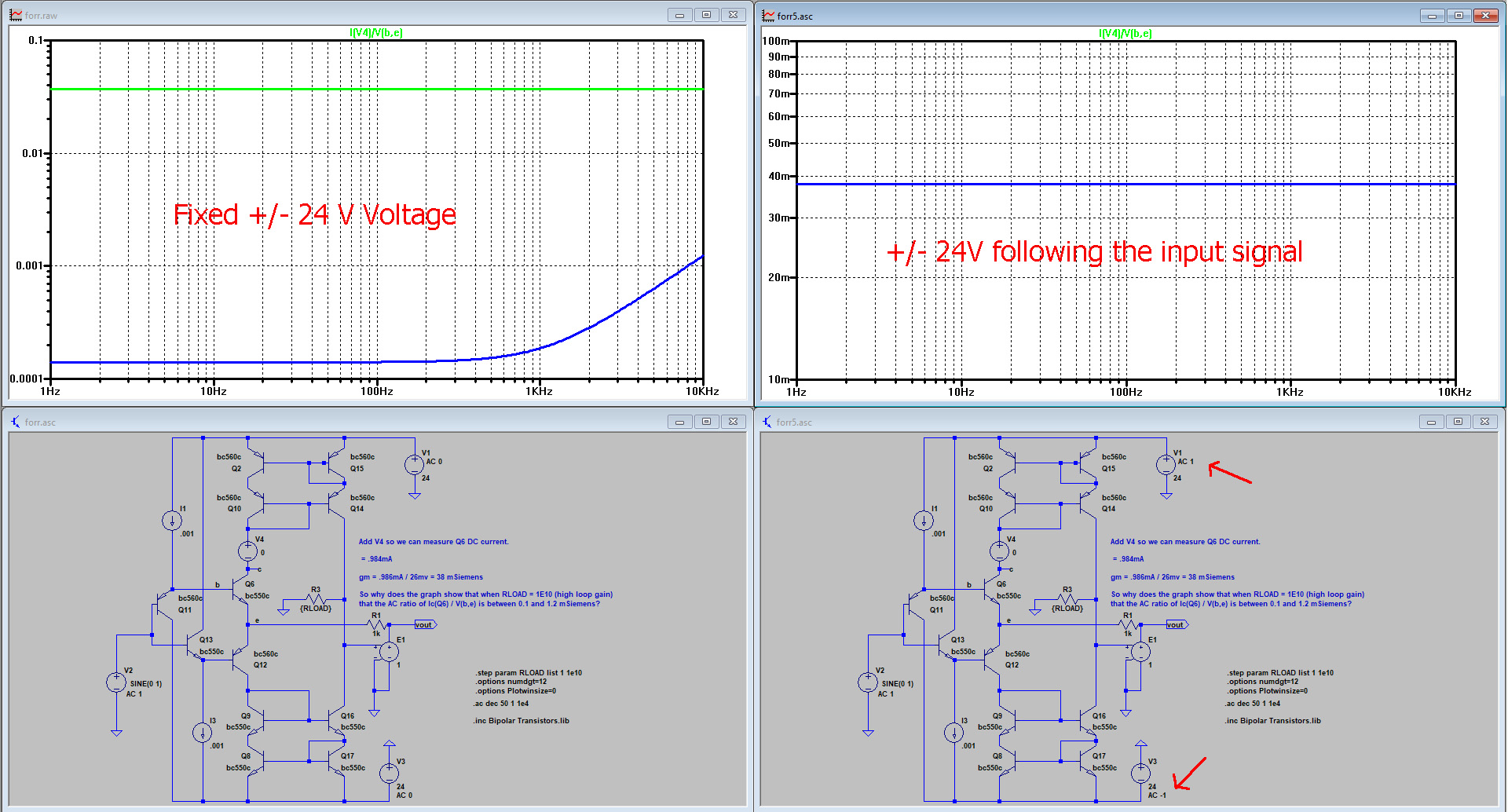This screenshot has height=812, width=1508.
Task: Close the forr5.asc plot window
Action: 1485,15
